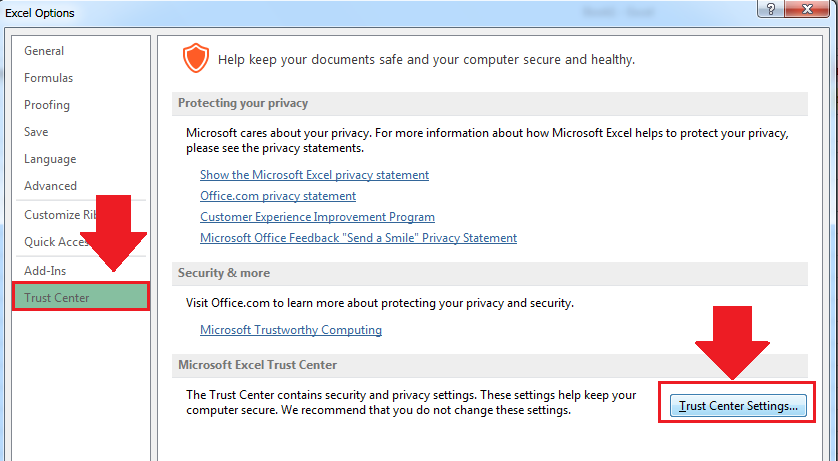
Task: Open the Office.com privacy statement link
Action: pyautogui.click(x=278, y=196)
